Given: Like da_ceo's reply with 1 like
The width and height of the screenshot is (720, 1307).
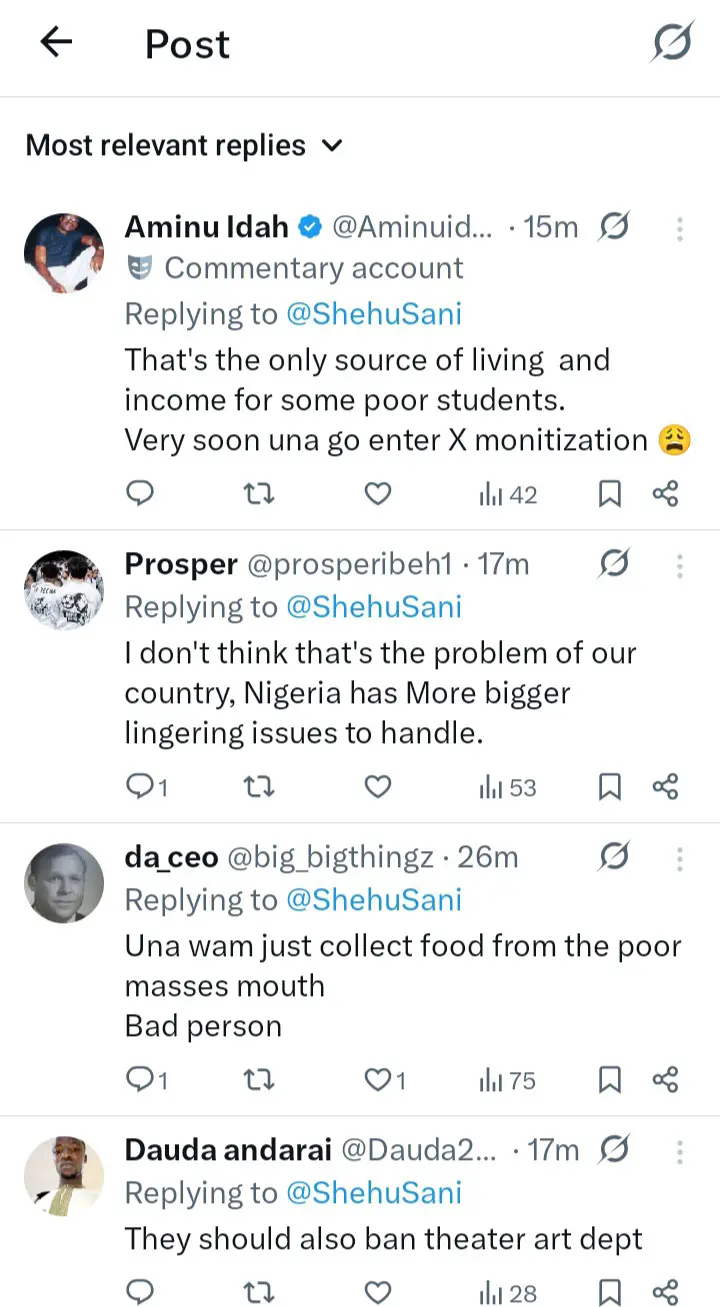Looking at the screenshot, I should point(384,1081).
